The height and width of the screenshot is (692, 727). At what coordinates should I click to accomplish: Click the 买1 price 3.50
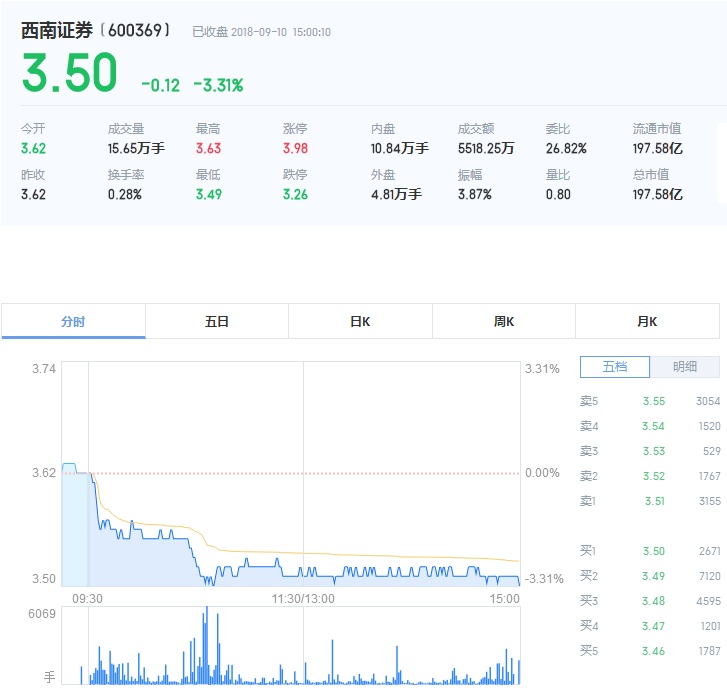(654, 551)
